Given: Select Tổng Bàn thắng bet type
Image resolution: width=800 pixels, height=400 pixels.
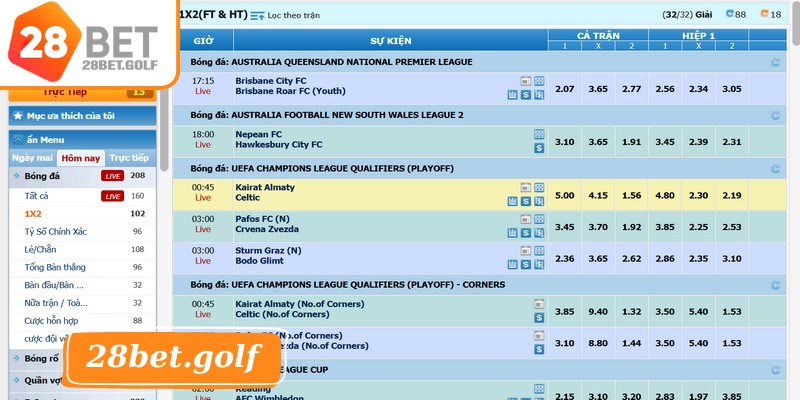Looking at the screenshot, I should pyautogui.click(x=83, y=267).
